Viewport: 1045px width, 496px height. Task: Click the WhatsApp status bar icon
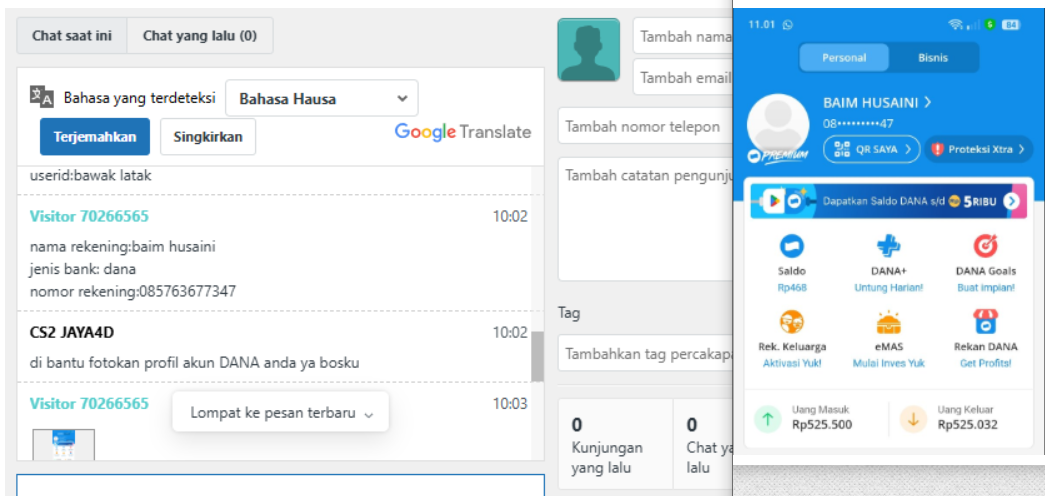tap(788, 25)
